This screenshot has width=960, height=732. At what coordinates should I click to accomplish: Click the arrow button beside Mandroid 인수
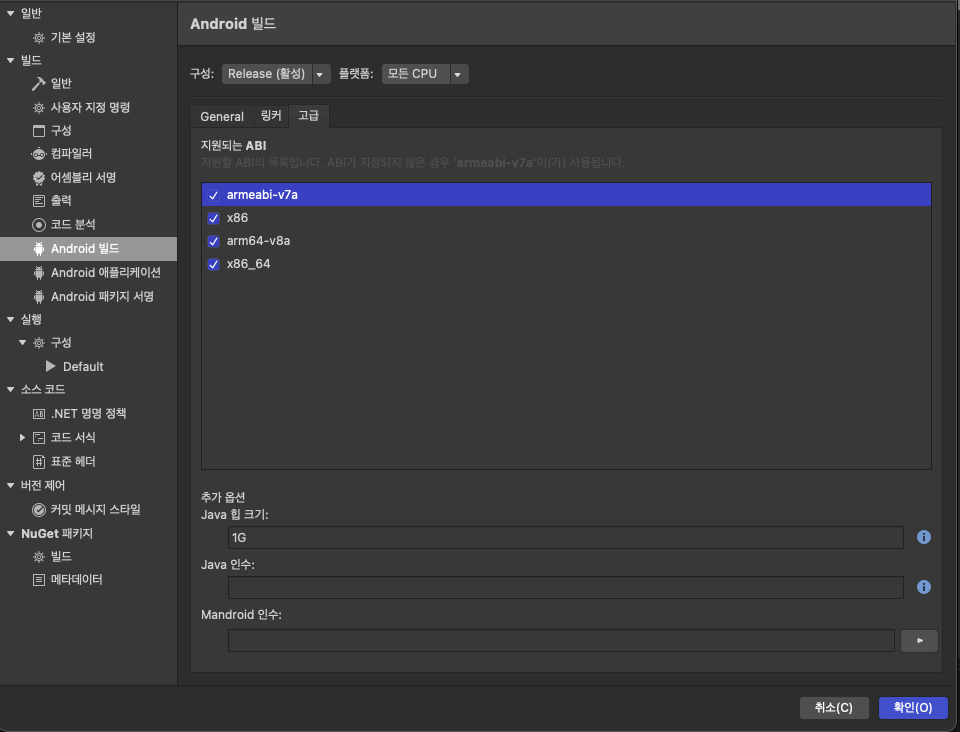(x=919, y=641)
